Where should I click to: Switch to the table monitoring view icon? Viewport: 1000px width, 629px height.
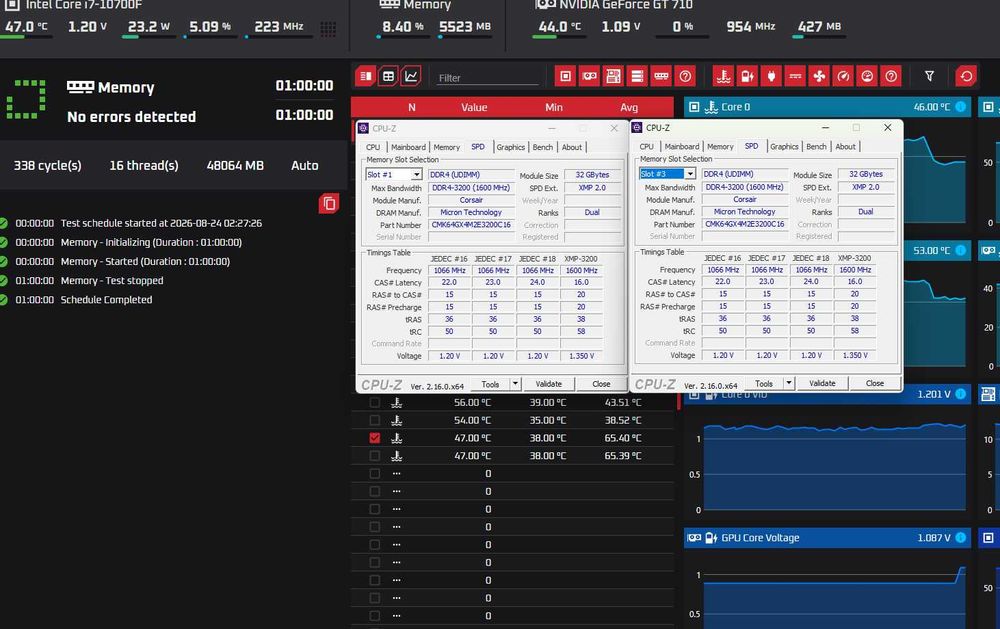click(388, 77)
